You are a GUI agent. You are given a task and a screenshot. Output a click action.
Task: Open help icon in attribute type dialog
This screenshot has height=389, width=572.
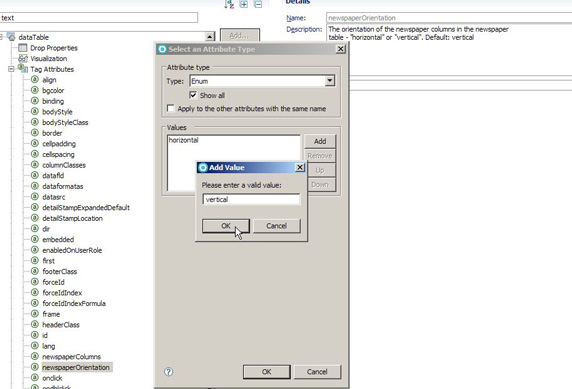click(x=169, y=371)
